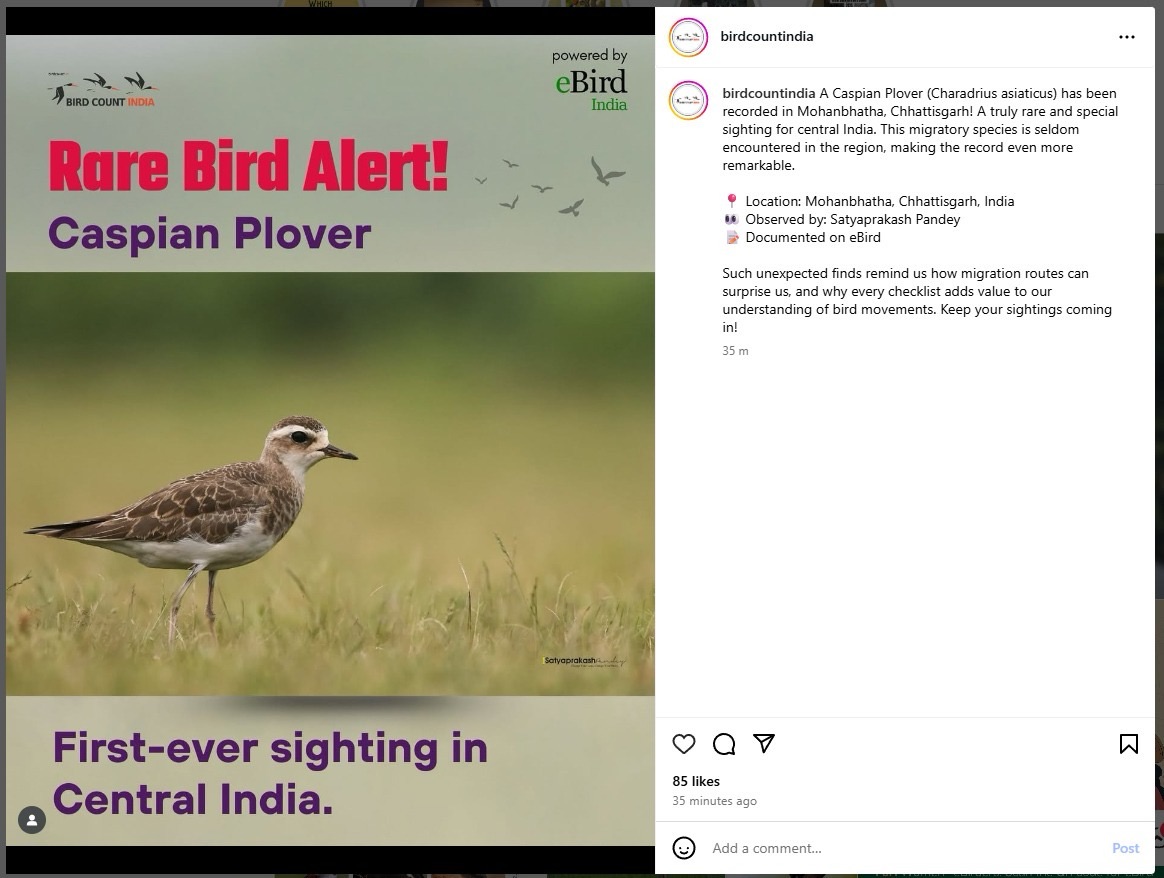Open the emoji picker in comment box
Image resolution: width=1164 pixels, height=878 pixels.
pos(684,848)
